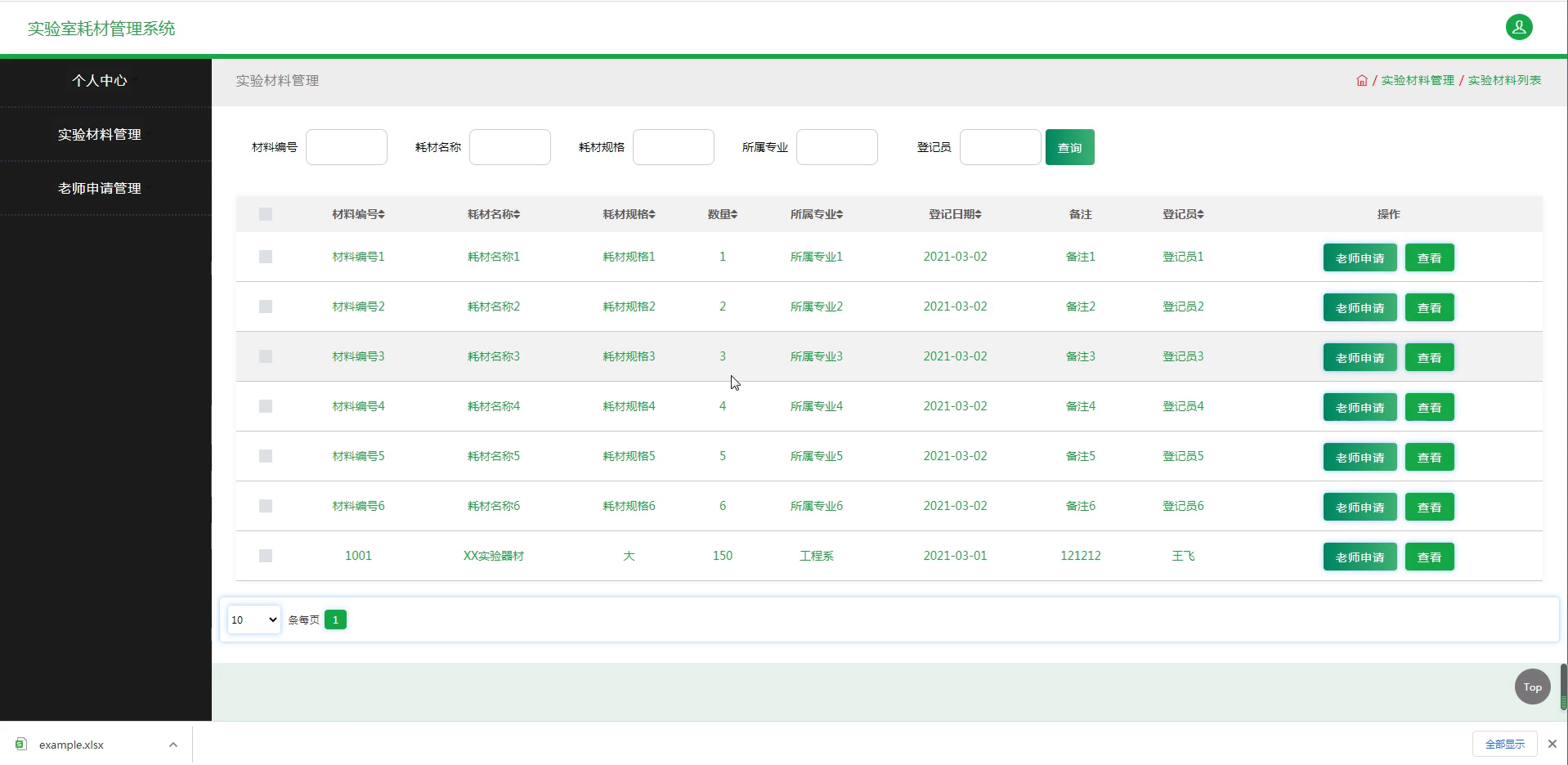Click 查看 for 材料编号5
This screenshot has width=1568, height=765.
[1429, 458]
